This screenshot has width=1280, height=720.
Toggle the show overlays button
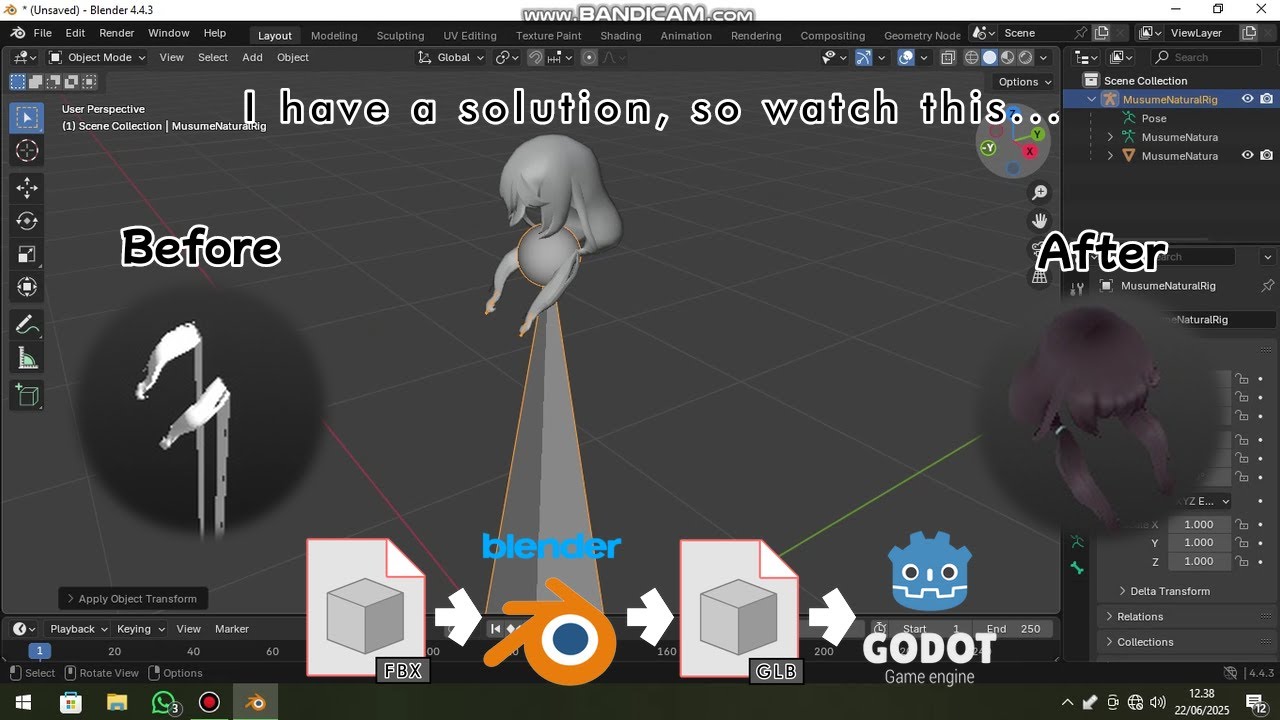[x=905, y=57]
